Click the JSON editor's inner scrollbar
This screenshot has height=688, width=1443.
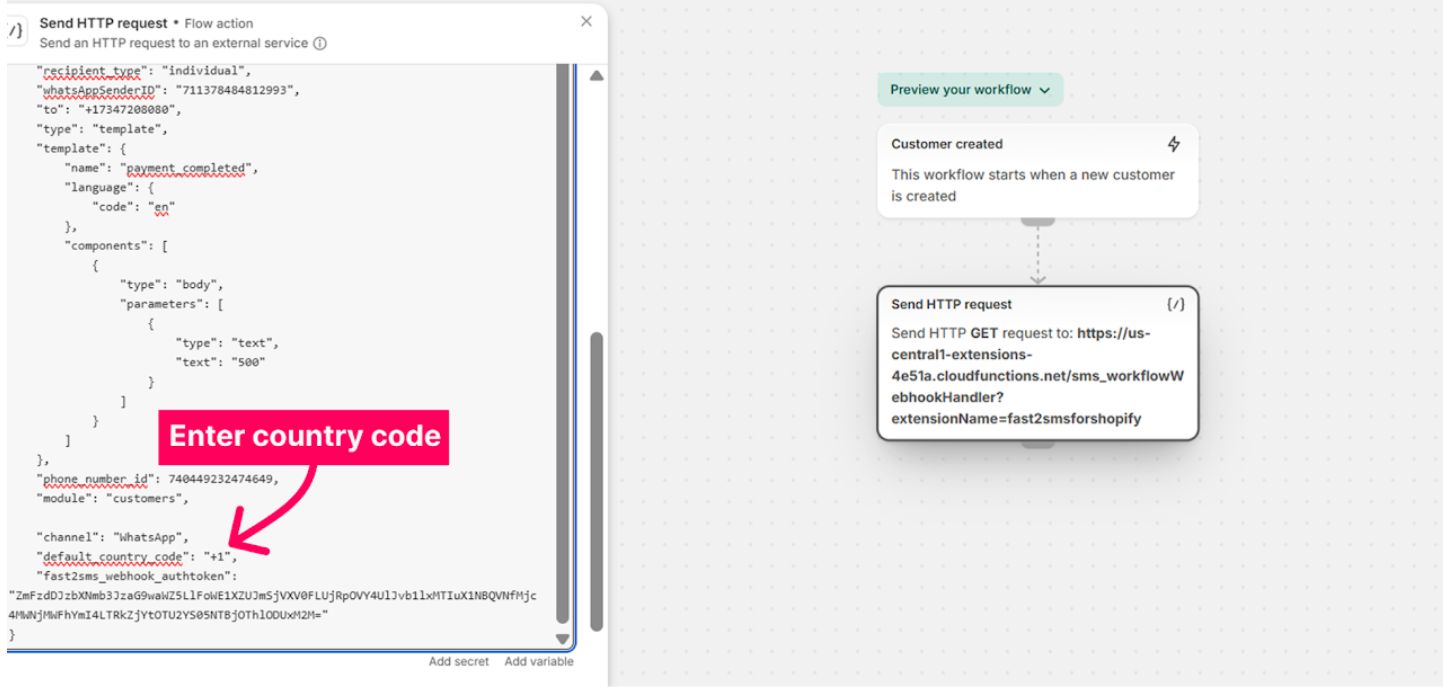[562, 340]
